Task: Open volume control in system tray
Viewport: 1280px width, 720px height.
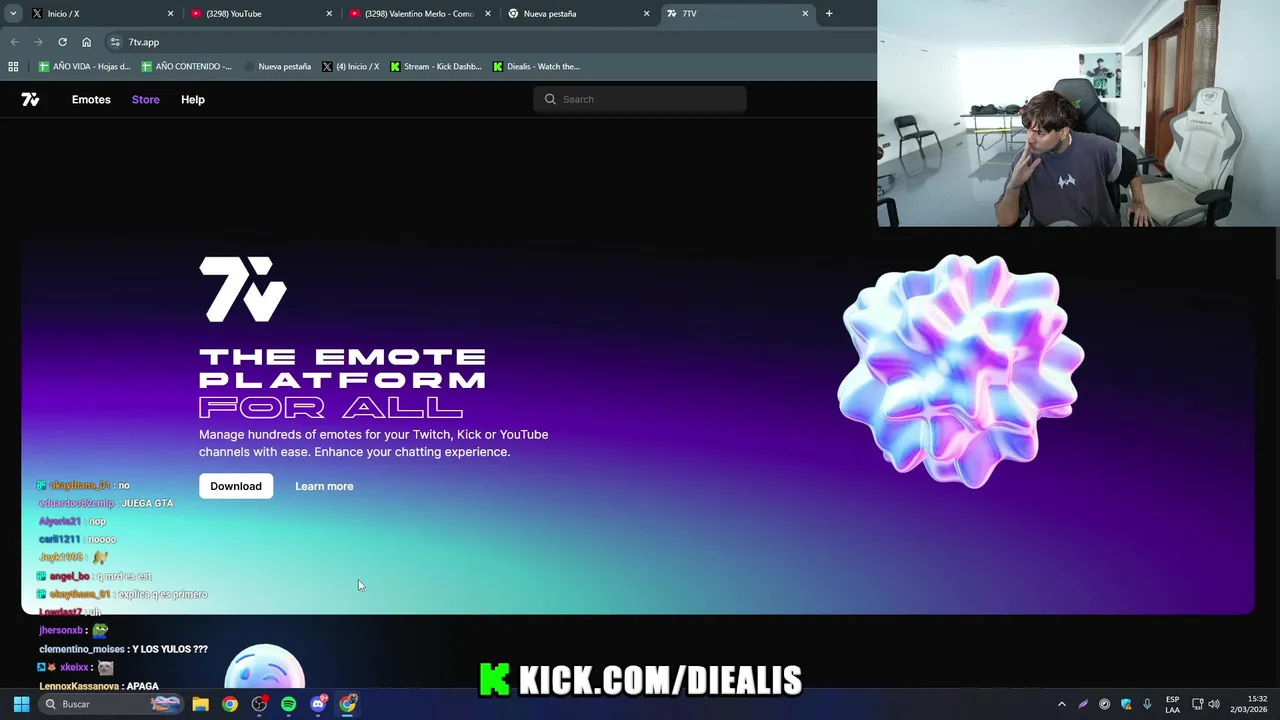Action: pos(1214,704)
